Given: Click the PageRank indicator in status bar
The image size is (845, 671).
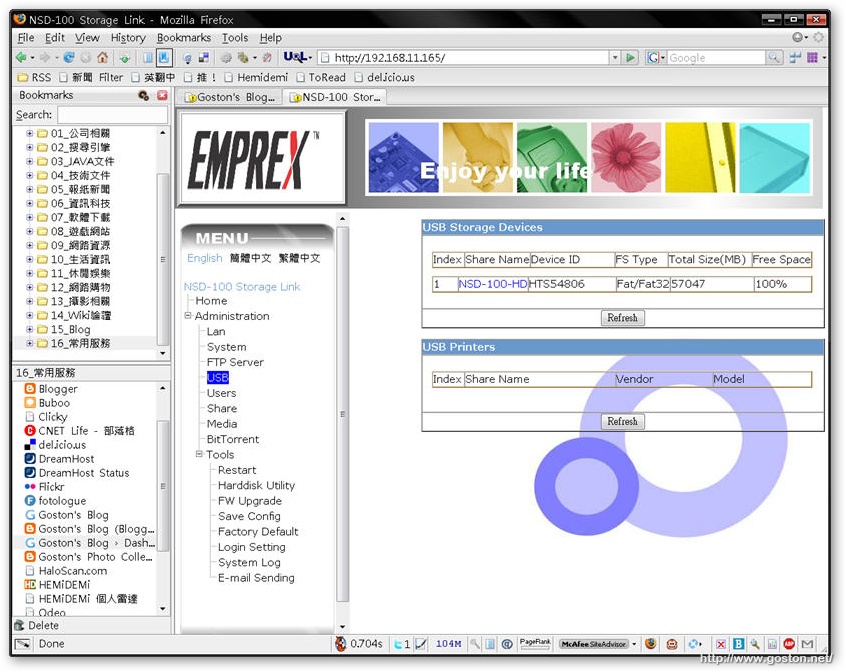Looking at the screenshot, I should (x=535, y=643).
